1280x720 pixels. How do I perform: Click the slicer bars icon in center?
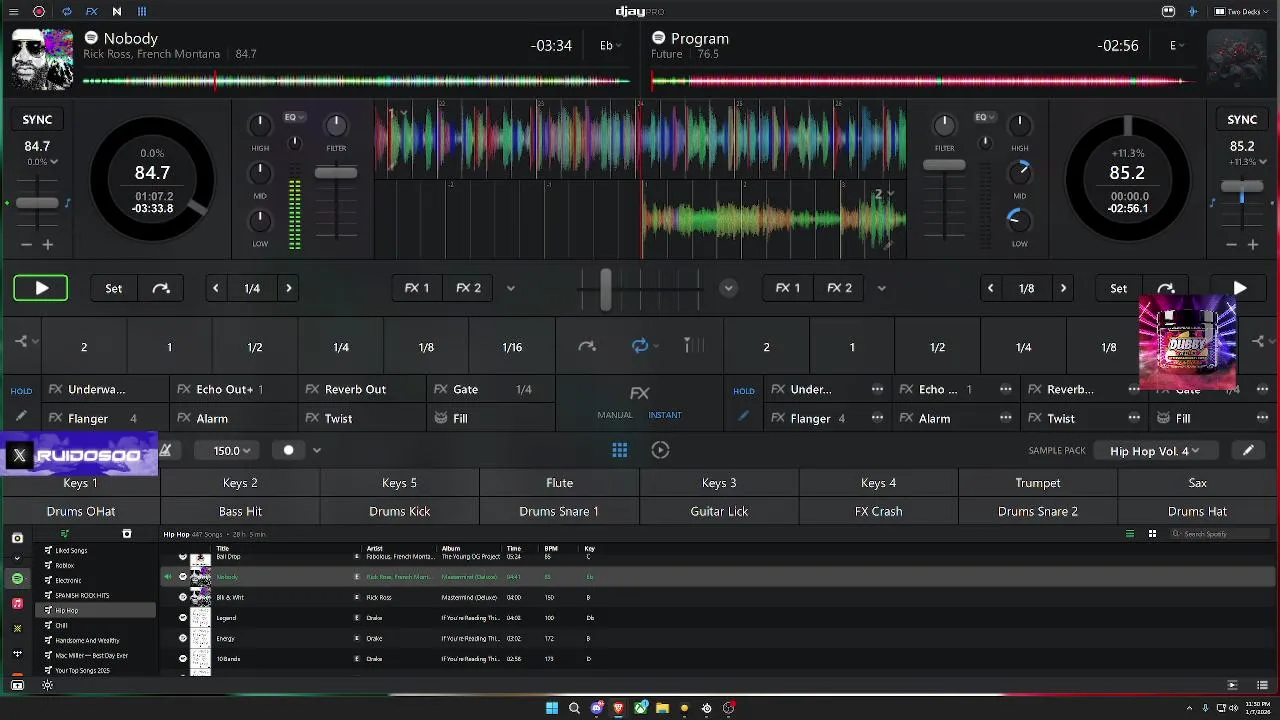pos(693,346)
